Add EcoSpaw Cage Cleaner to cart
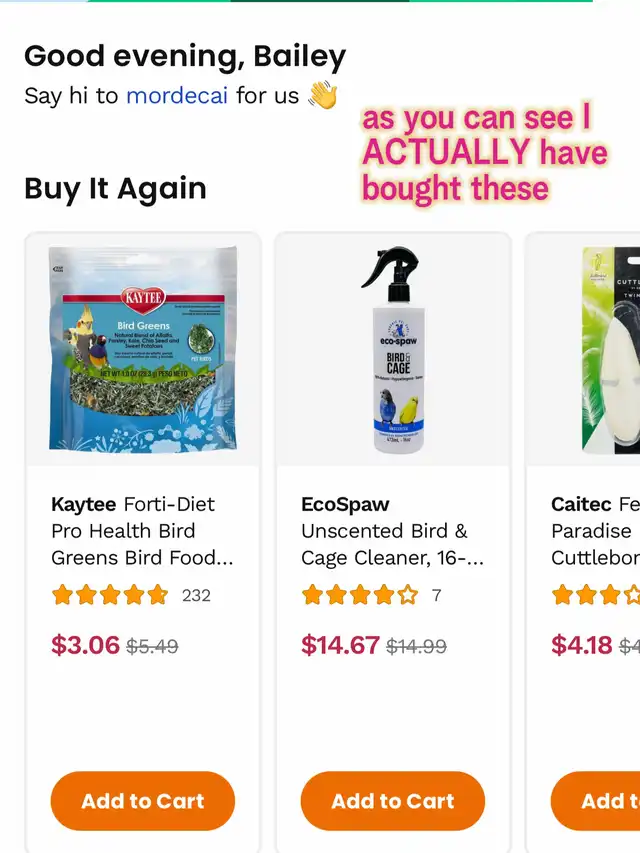 392,801
